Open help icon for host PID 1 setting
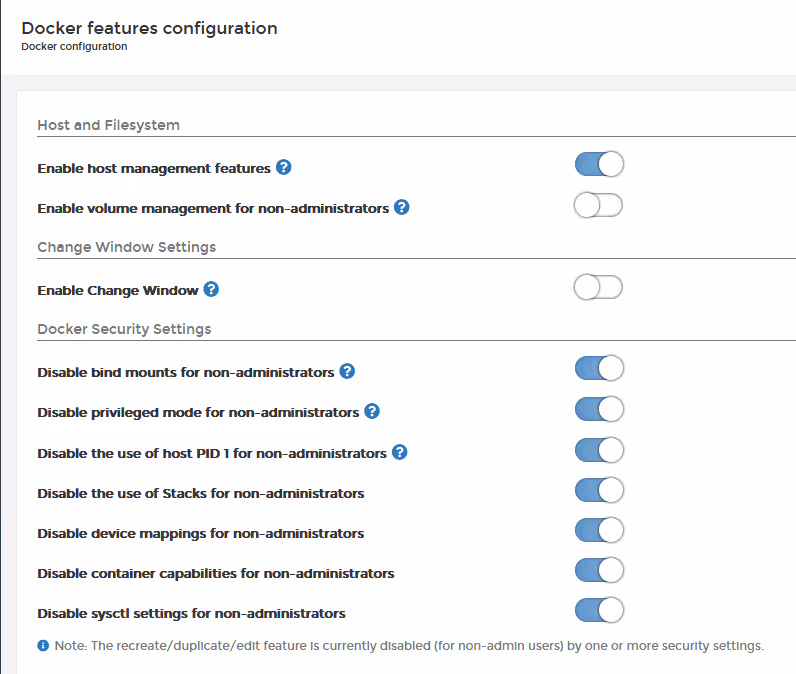This screenshot has height=674, width=796. 400,452
